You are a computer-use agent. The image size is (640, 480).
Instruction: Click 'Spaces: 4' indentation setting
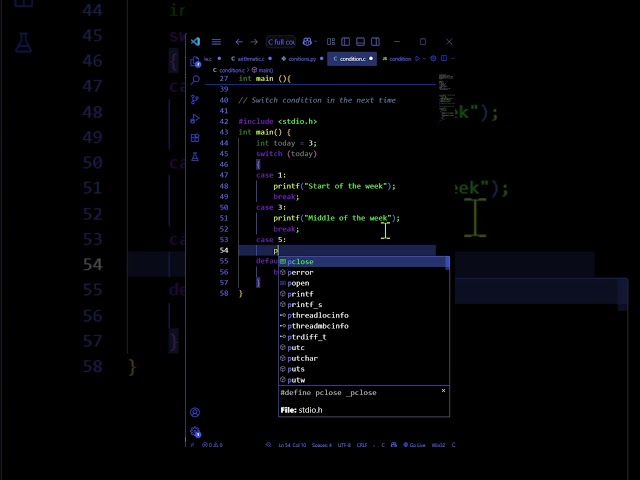point(322,445)
